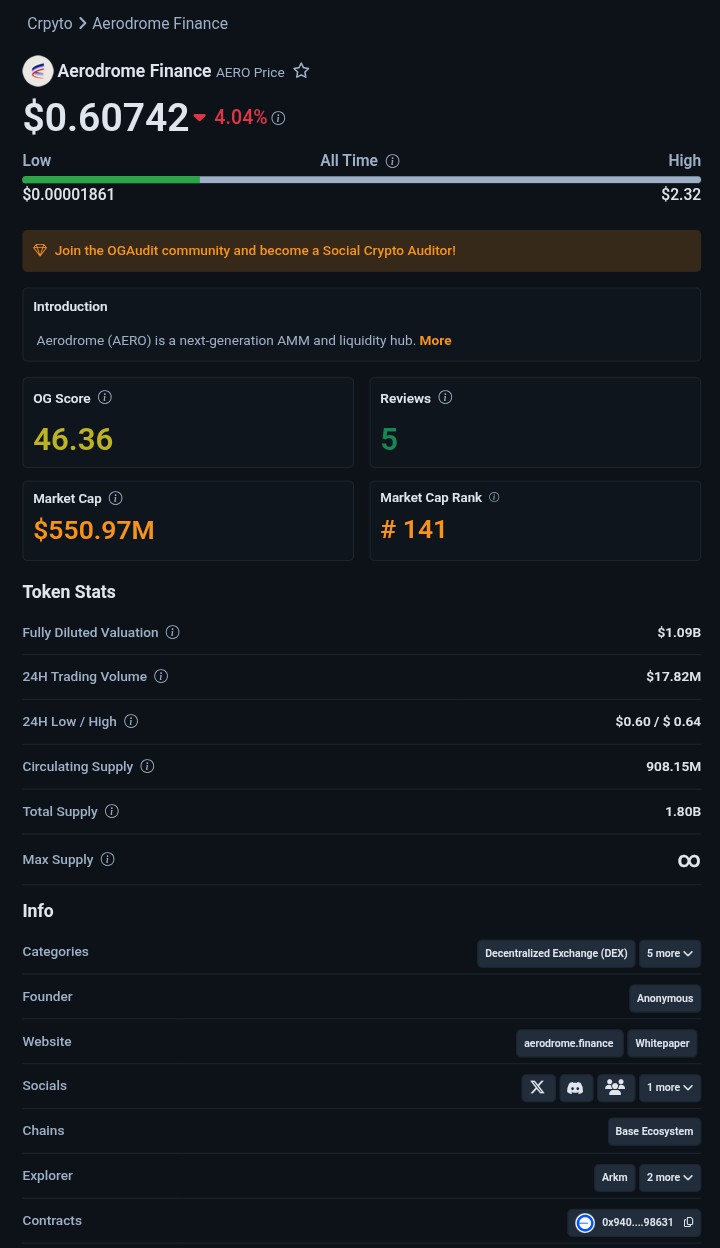The height and width of the screenshot is (1248, 720).
Task: Go to Crpyto breadcrumb link
Action: (x=49, y=23)
